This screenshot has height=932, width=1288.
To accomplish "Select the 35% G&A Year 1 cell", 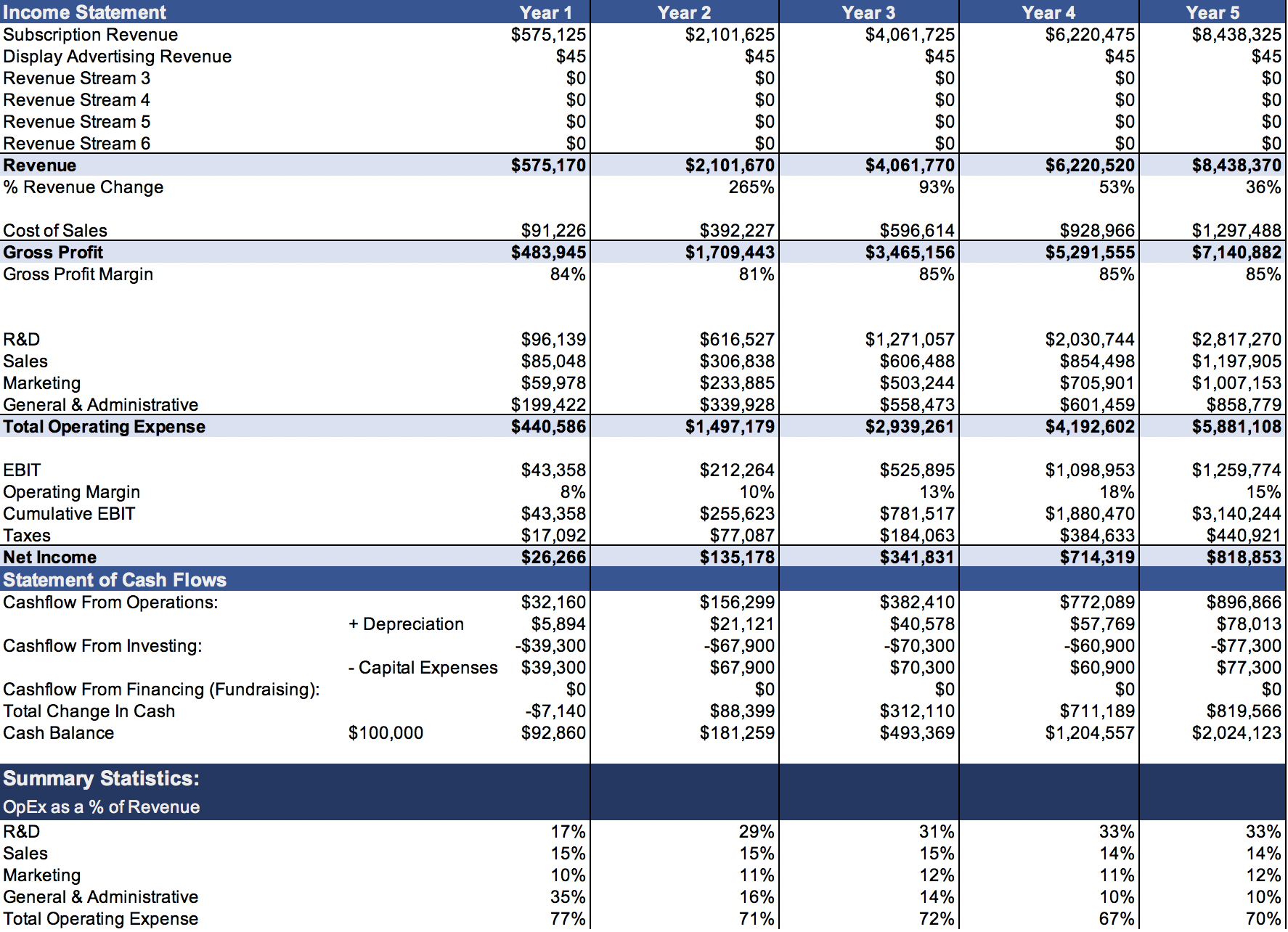I will (x=568, y=897).
